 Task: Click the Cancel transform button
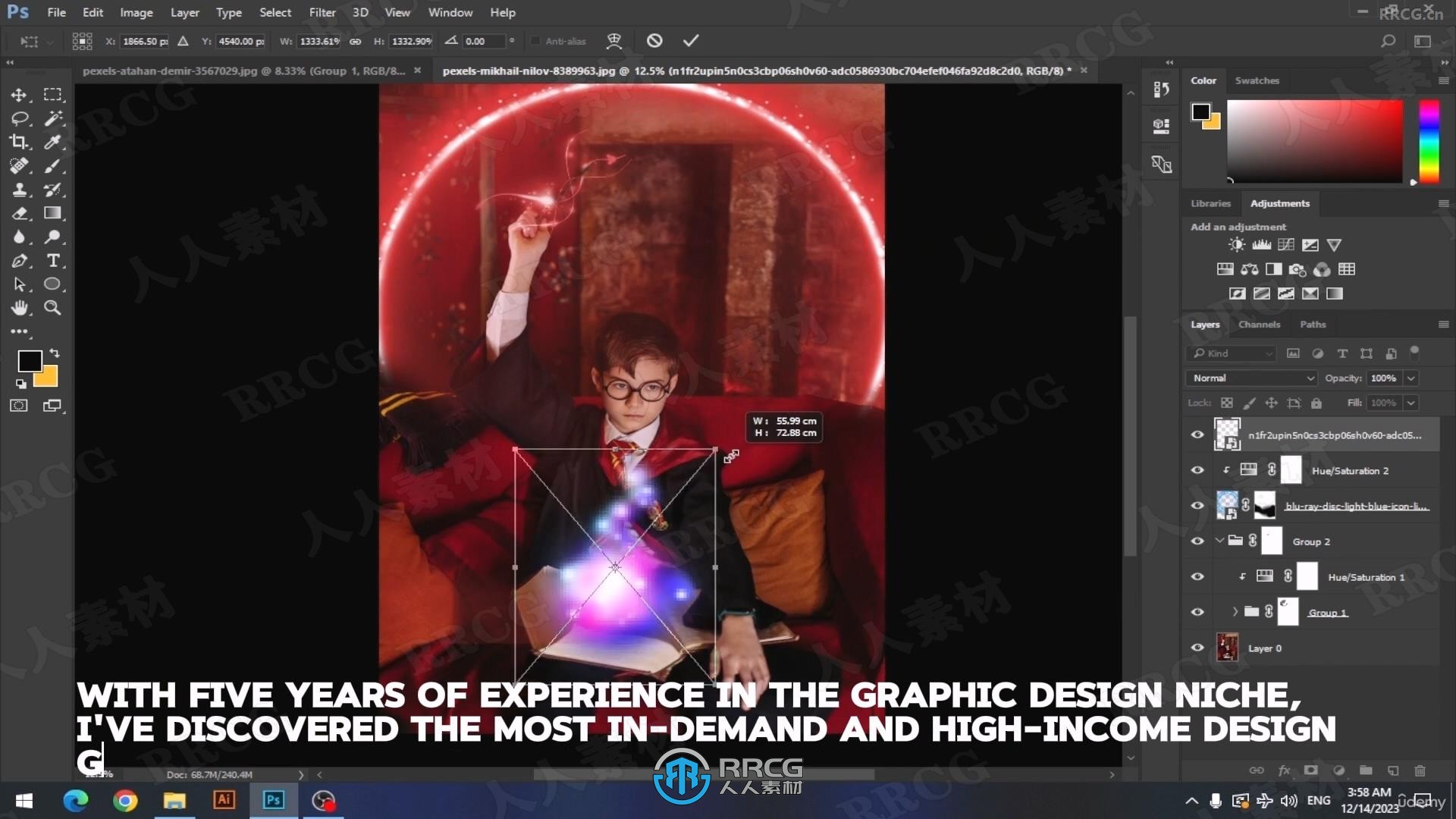click(654, 40)
